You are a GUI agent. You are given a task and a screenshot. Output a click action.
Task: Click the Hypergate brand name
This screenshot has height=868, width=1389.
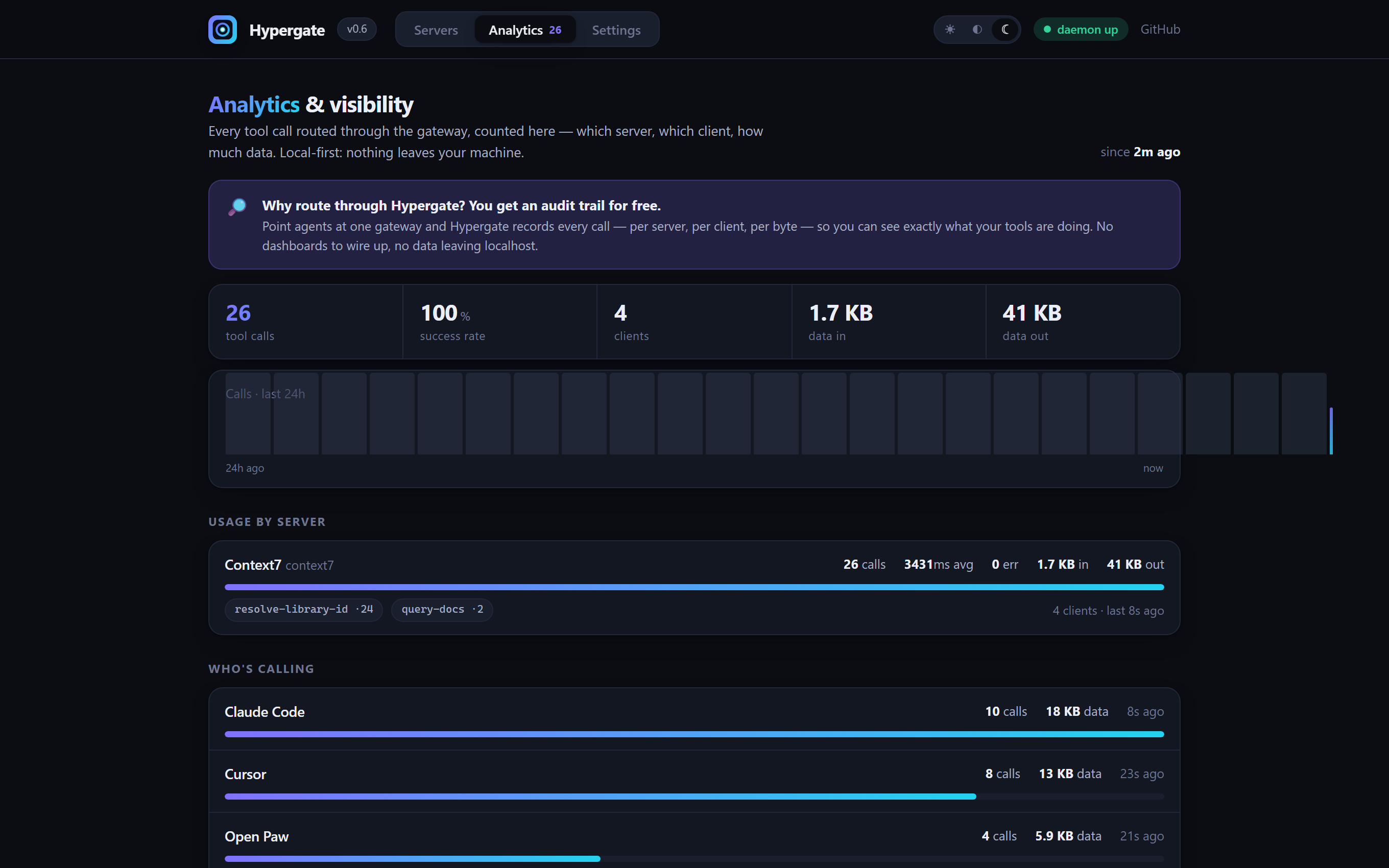click(287, 30)
